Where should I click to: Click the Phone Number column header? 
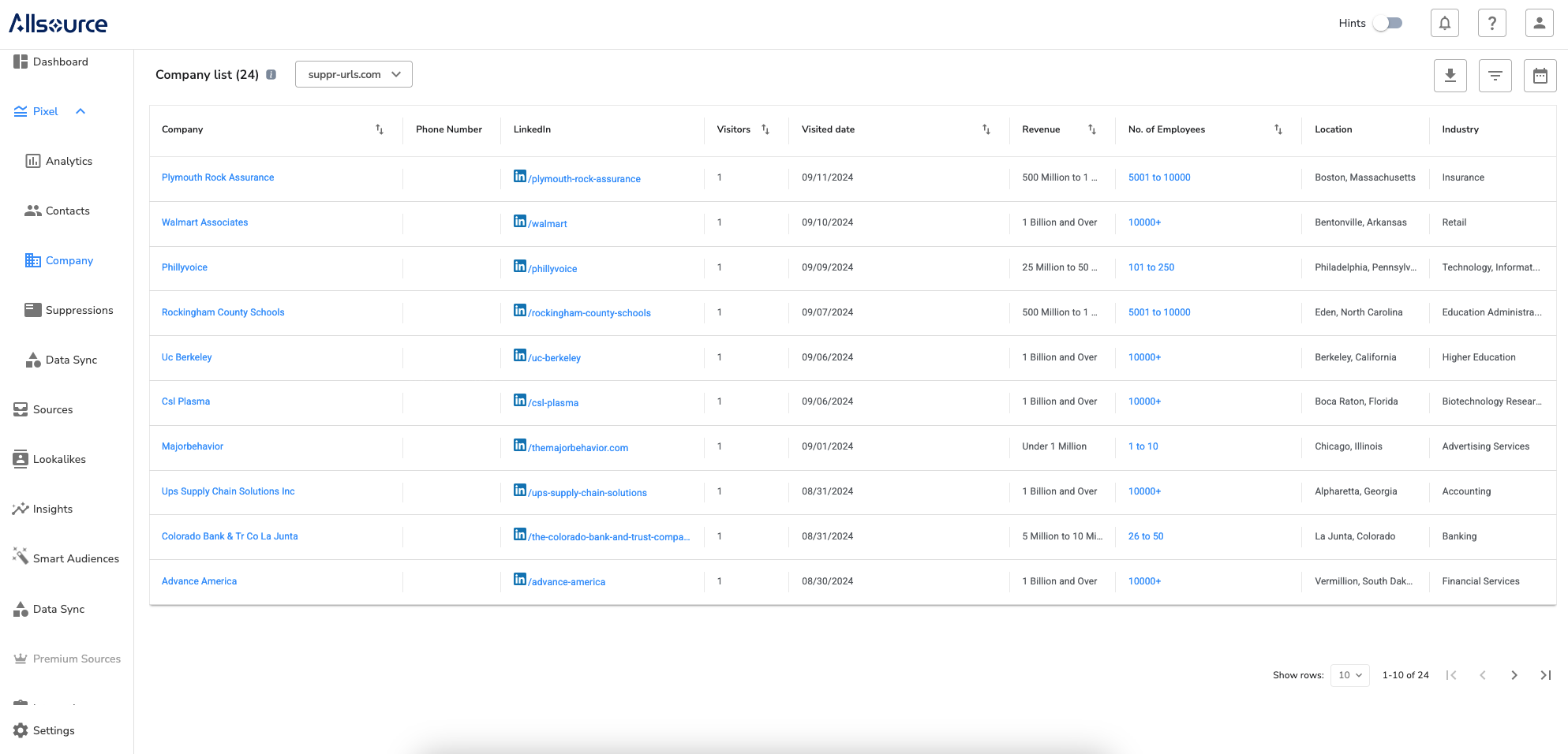click(449, 129)
